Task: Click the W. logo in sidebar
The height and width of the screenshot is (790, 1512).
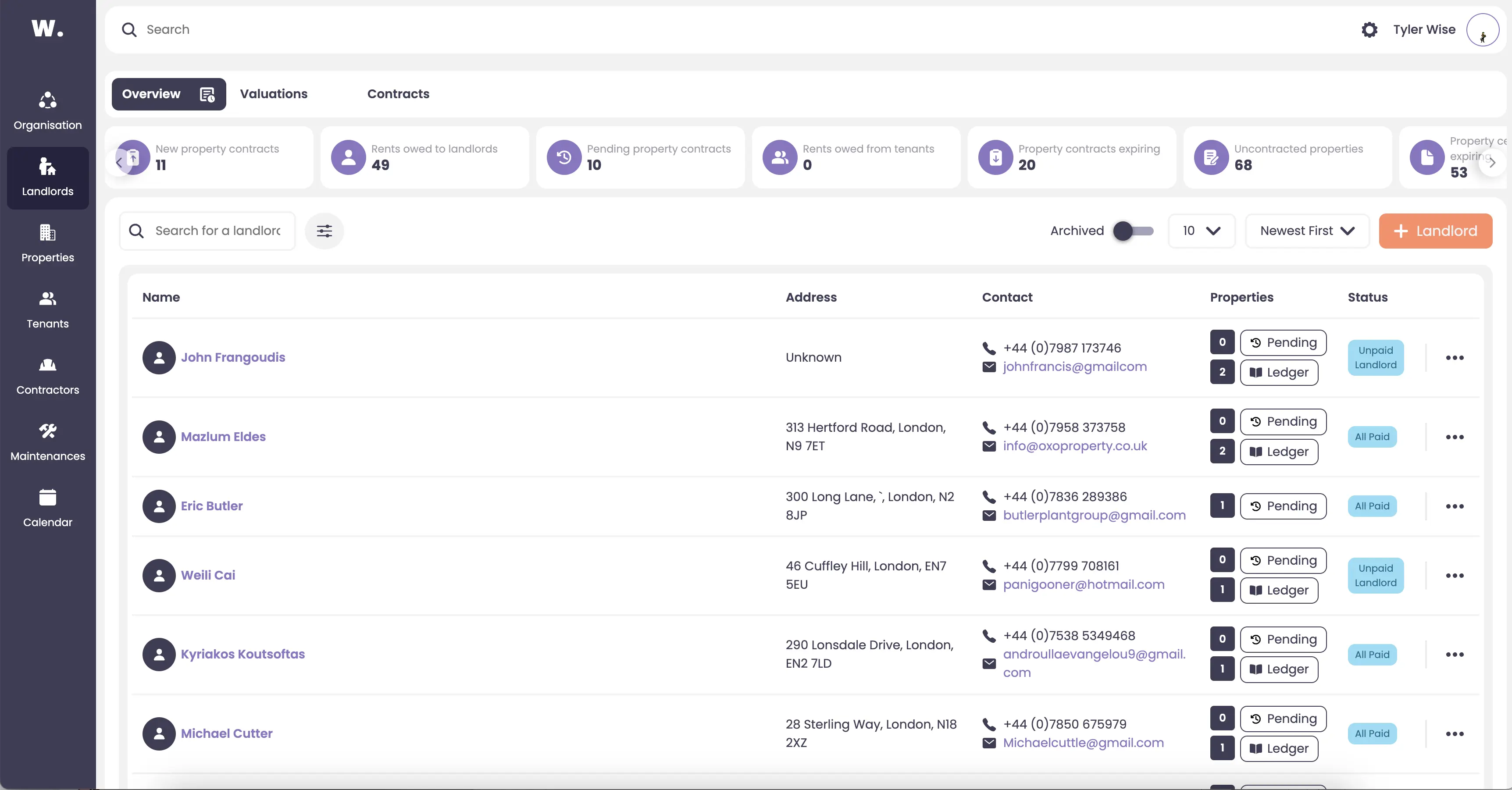Action: pos(47,28)
